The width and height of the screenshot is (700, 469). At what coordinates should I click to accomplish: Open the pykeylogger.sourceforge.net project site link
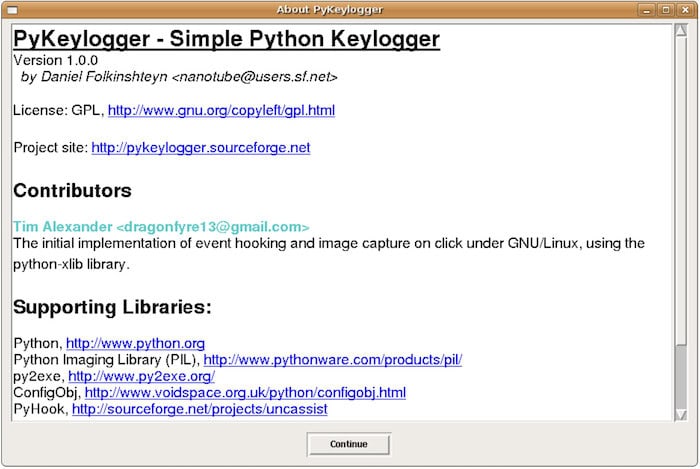point(201,148)
